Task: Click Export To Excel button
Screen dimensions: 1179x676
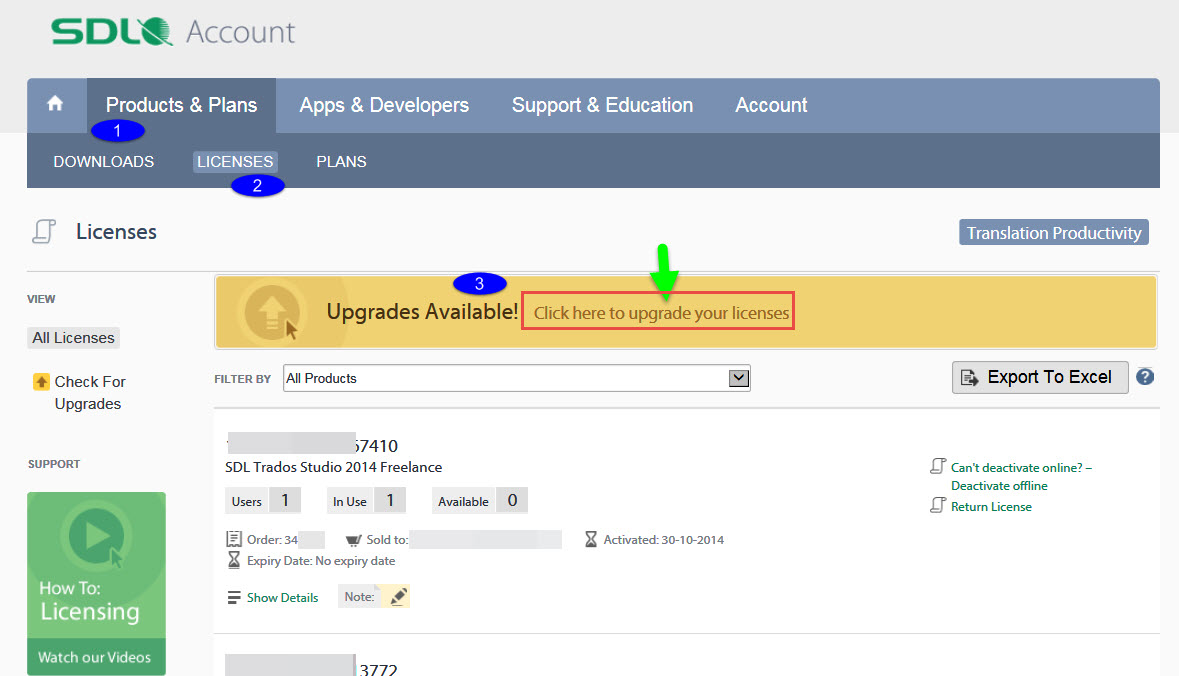Action: coord(1040,377)
